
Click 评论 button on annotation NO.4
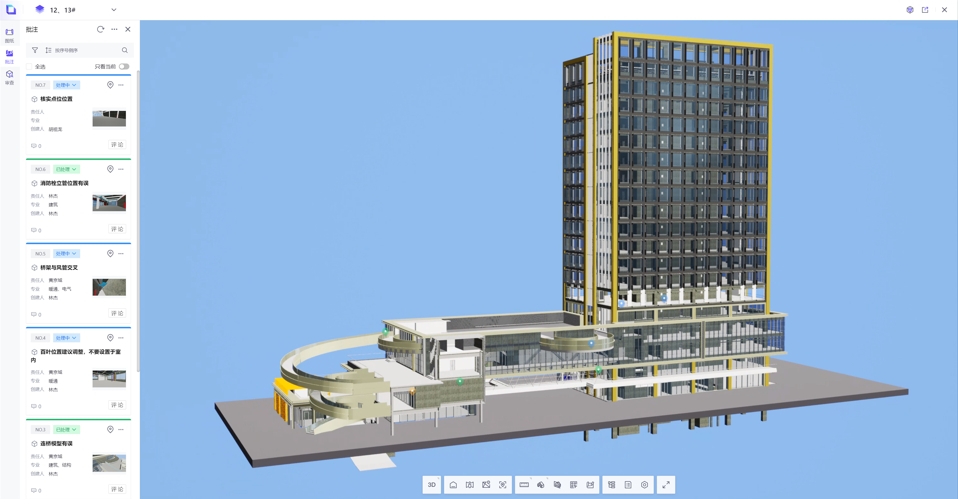(x=117, y=406)
